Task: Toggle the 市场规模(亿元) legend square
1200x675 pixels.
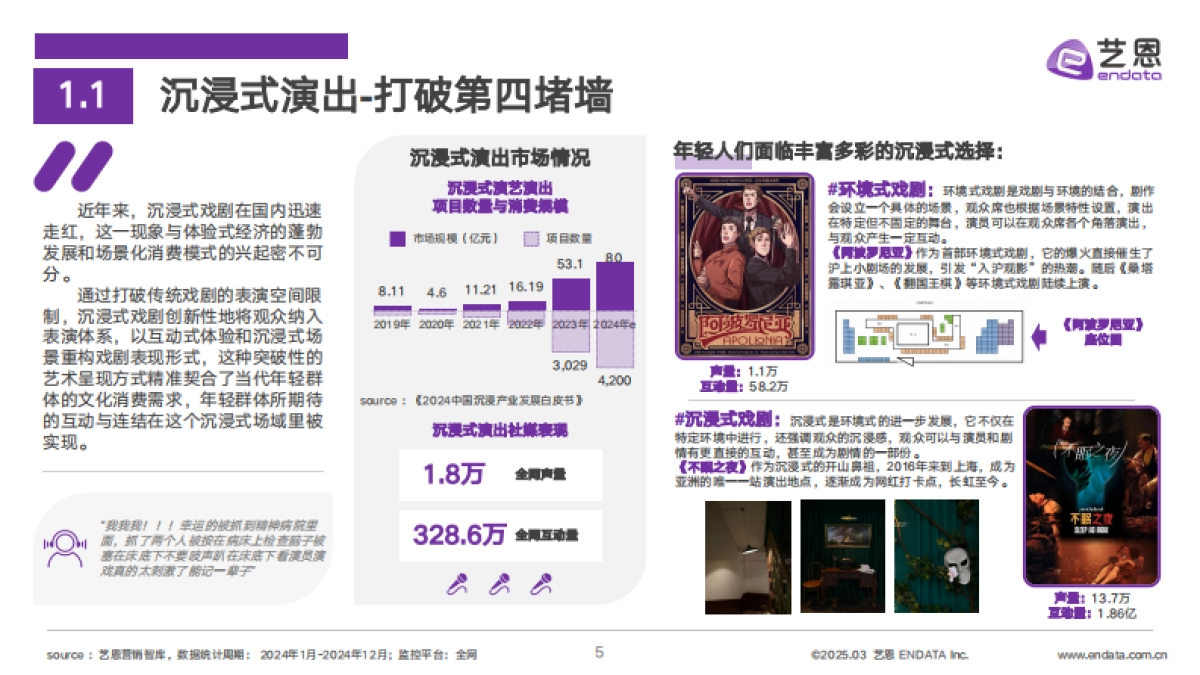Action: 397,239
